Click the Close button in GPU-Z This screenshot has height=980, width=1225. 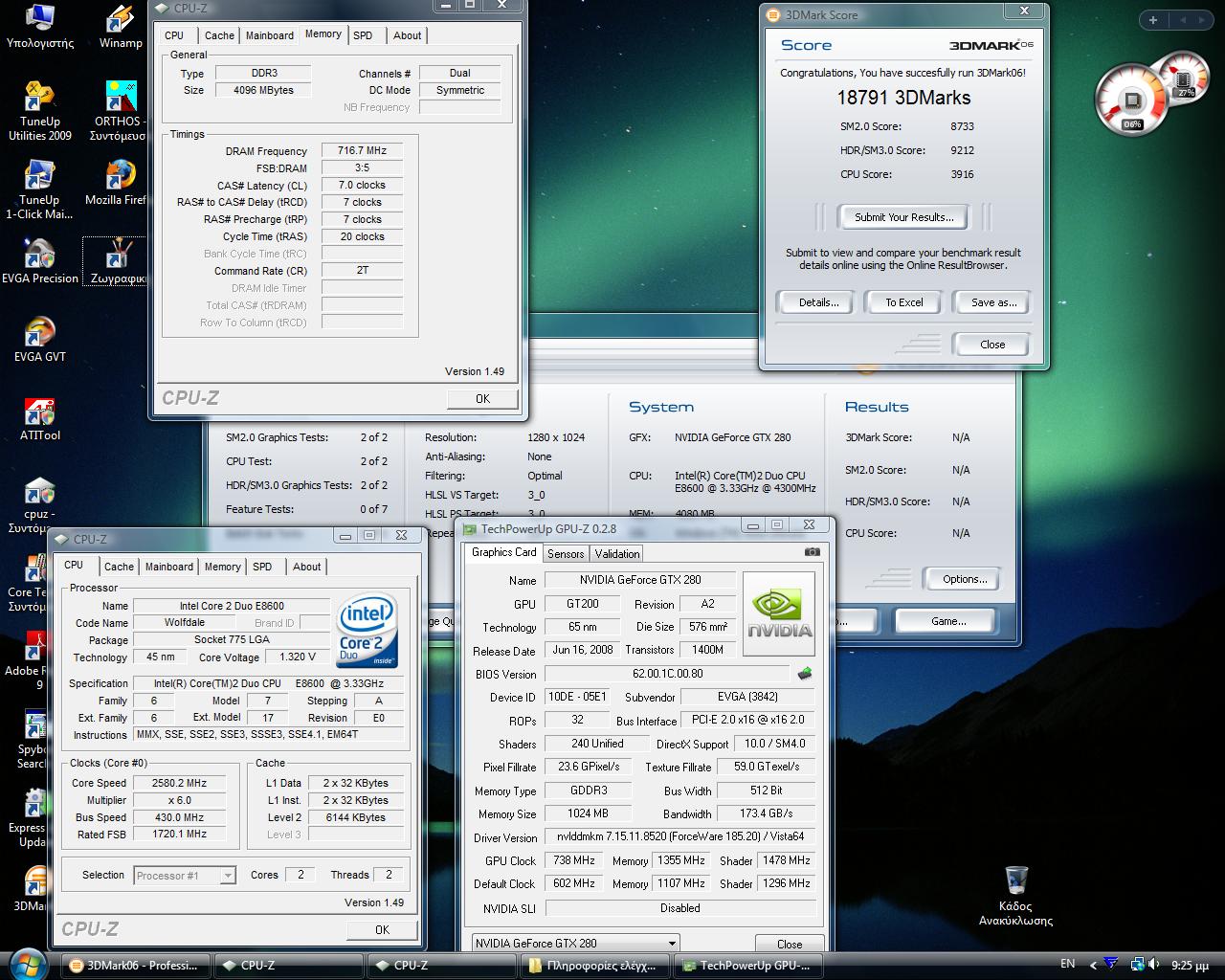pyautogui.click(x=790, y=944)
